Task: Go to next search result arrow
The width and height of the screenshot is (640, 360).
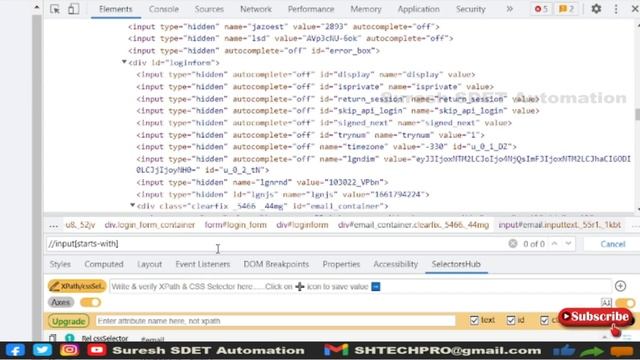Action: tap(568, 244)
